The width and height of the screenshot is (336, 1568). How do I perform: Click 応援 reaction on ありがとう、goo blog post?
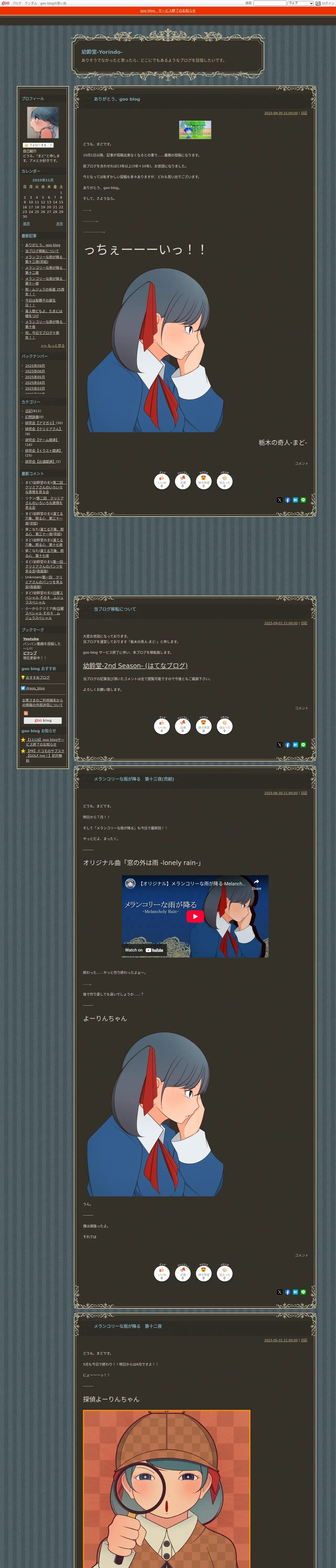[x=182, y=481]
